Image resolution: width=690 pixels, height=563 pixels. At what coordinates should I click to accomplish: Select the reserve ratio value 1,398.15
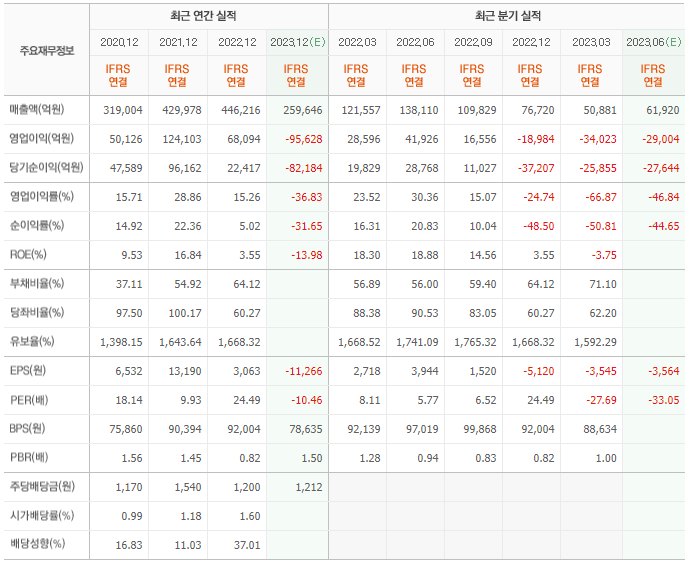tap(121, 342)
